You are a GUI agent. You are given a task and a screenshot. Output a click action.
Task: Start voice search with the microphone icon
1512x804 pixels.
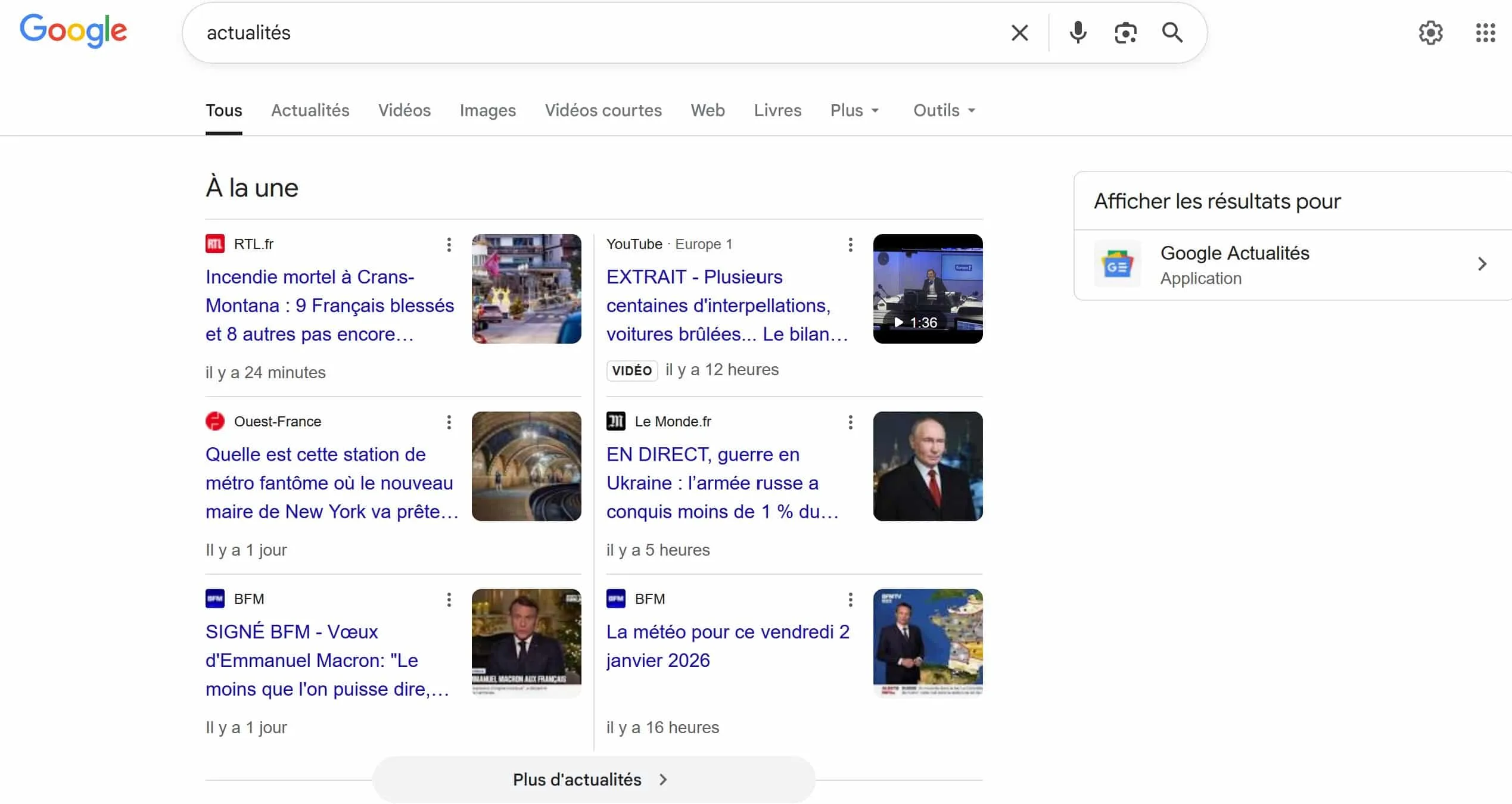tap(1078, 33)
